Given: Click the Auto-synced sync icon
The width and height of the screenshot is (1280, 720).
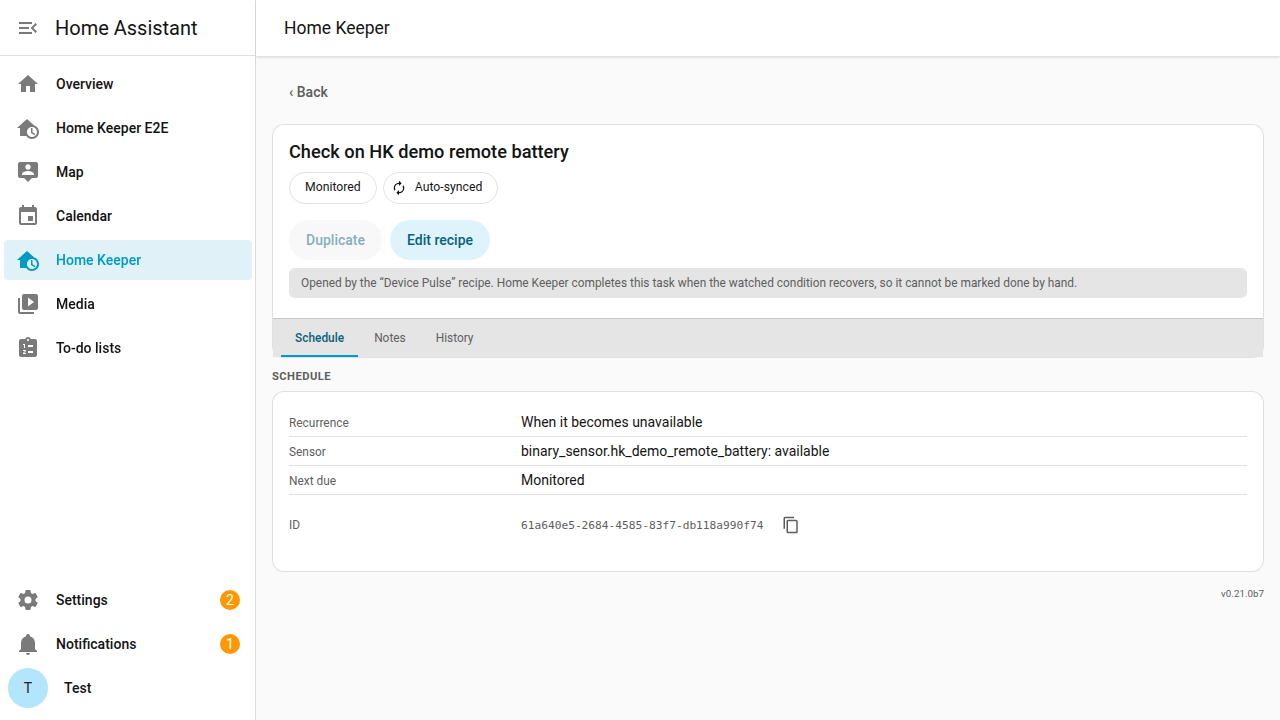Looking at the screenshot, I should tap(399, 188).
